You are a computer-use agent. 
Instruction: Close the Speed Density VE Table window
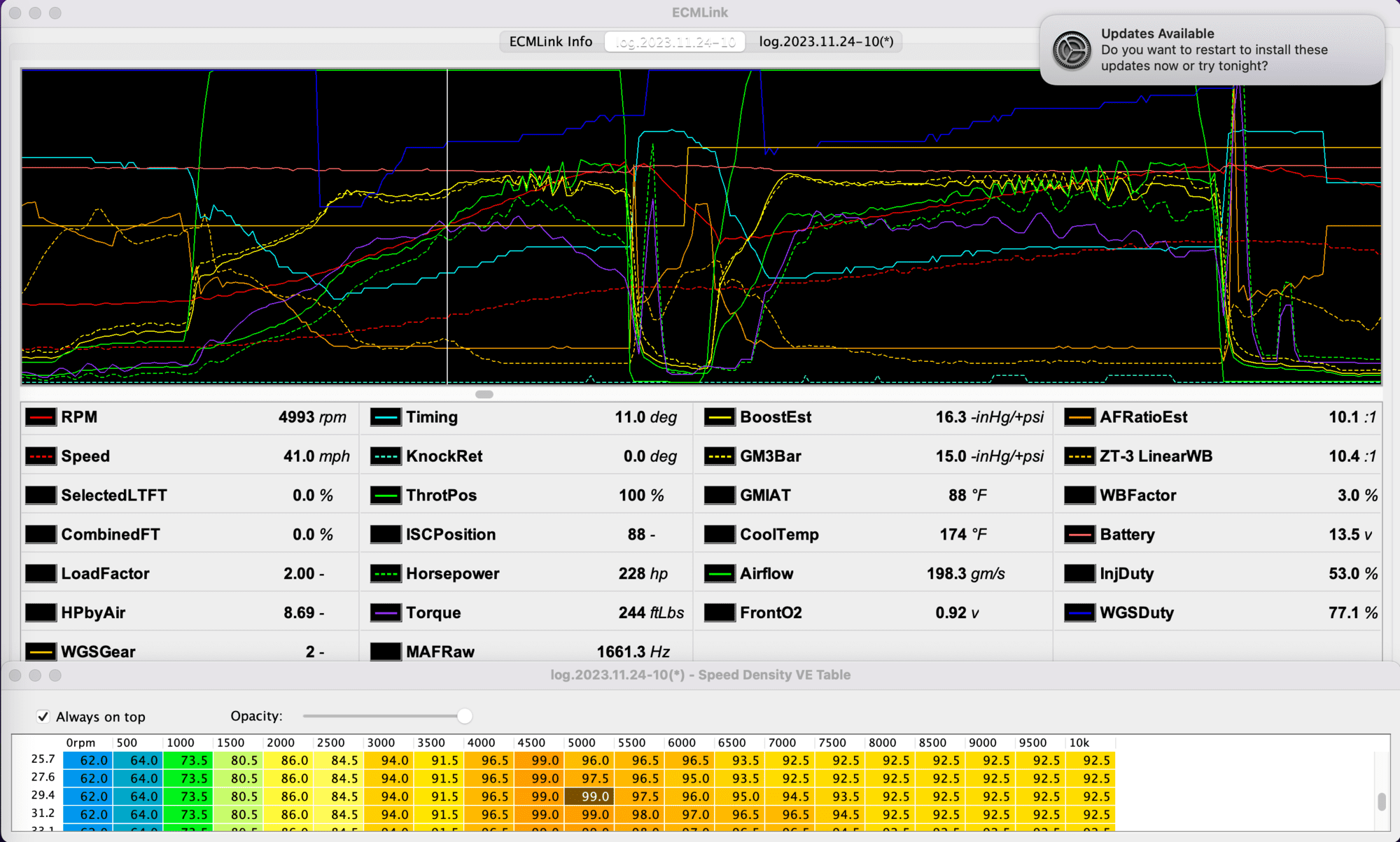[x=15, y=675]
